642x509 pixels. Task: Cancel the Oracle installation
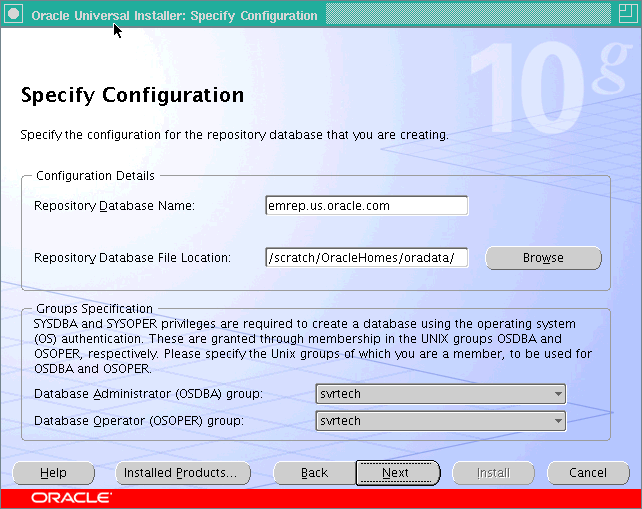point(587,473)
